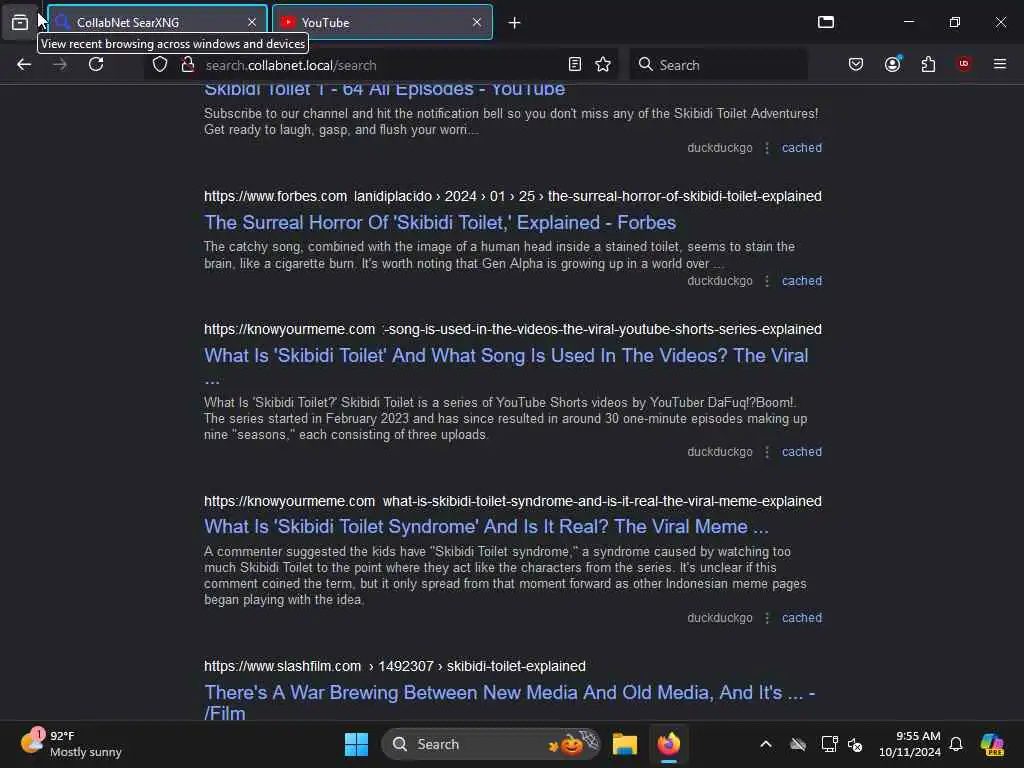Image resolution: width=1024 pixels, height=768 pixels.
Task: Click duckduckgo engine label under Forbes result
Action: pyautogui.click(x=720, y=281)
